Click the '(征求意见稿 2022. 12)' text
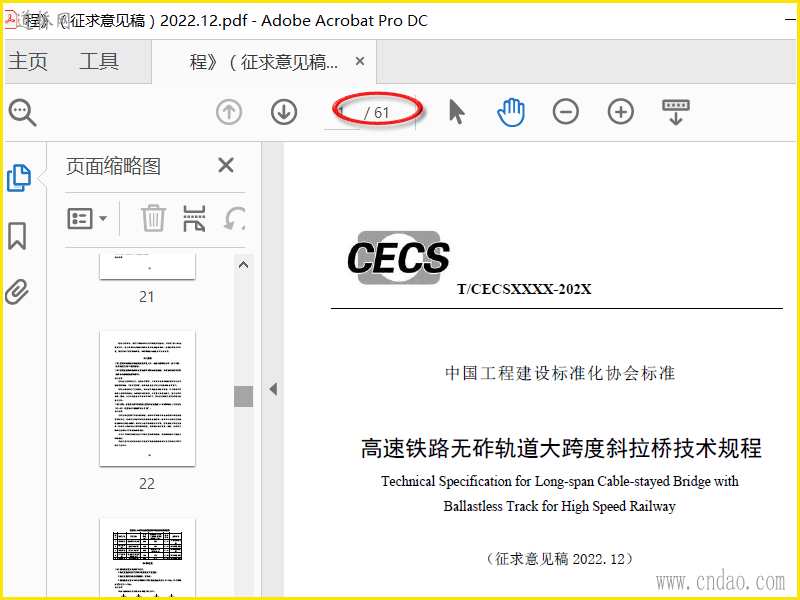The width and height of the screenshot is (800, 600). point(560,559)
